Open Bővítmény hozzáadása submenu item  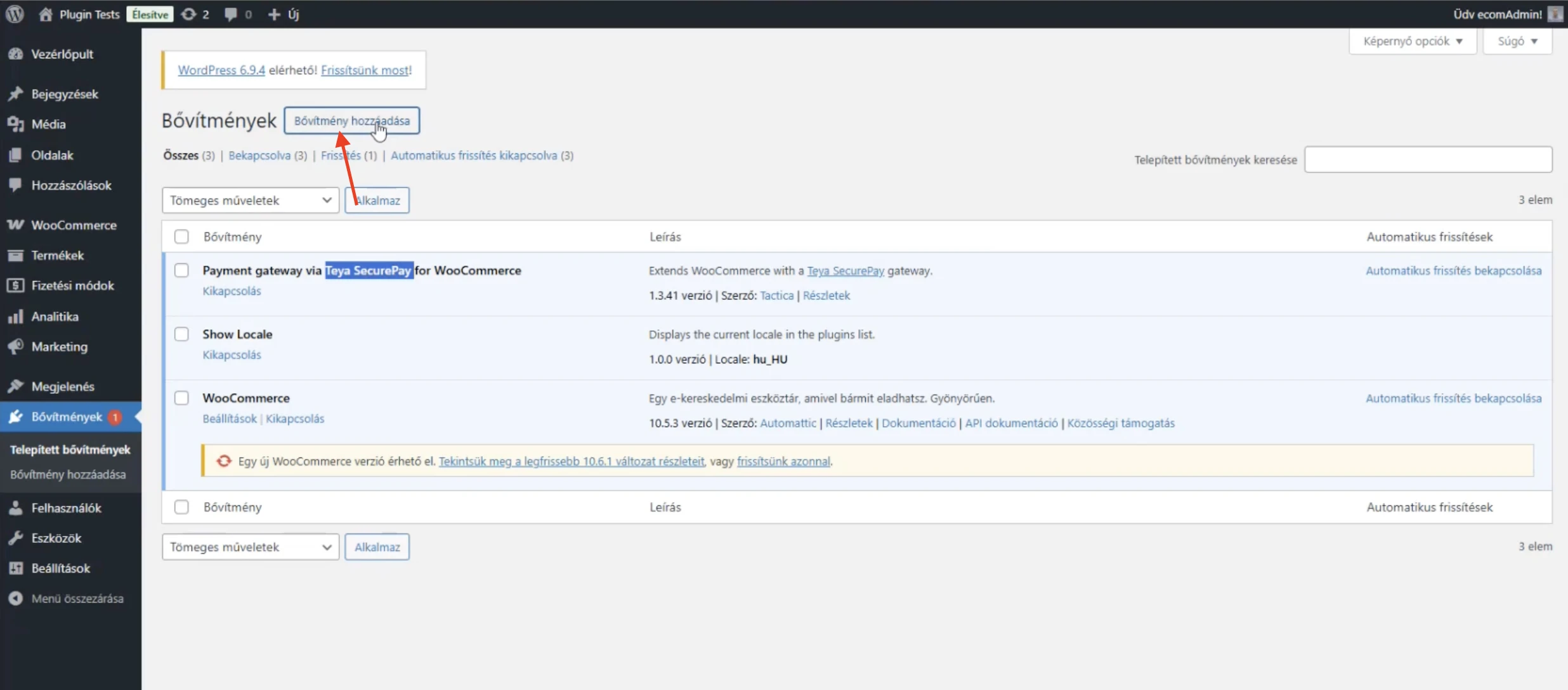tap(68, 474)
